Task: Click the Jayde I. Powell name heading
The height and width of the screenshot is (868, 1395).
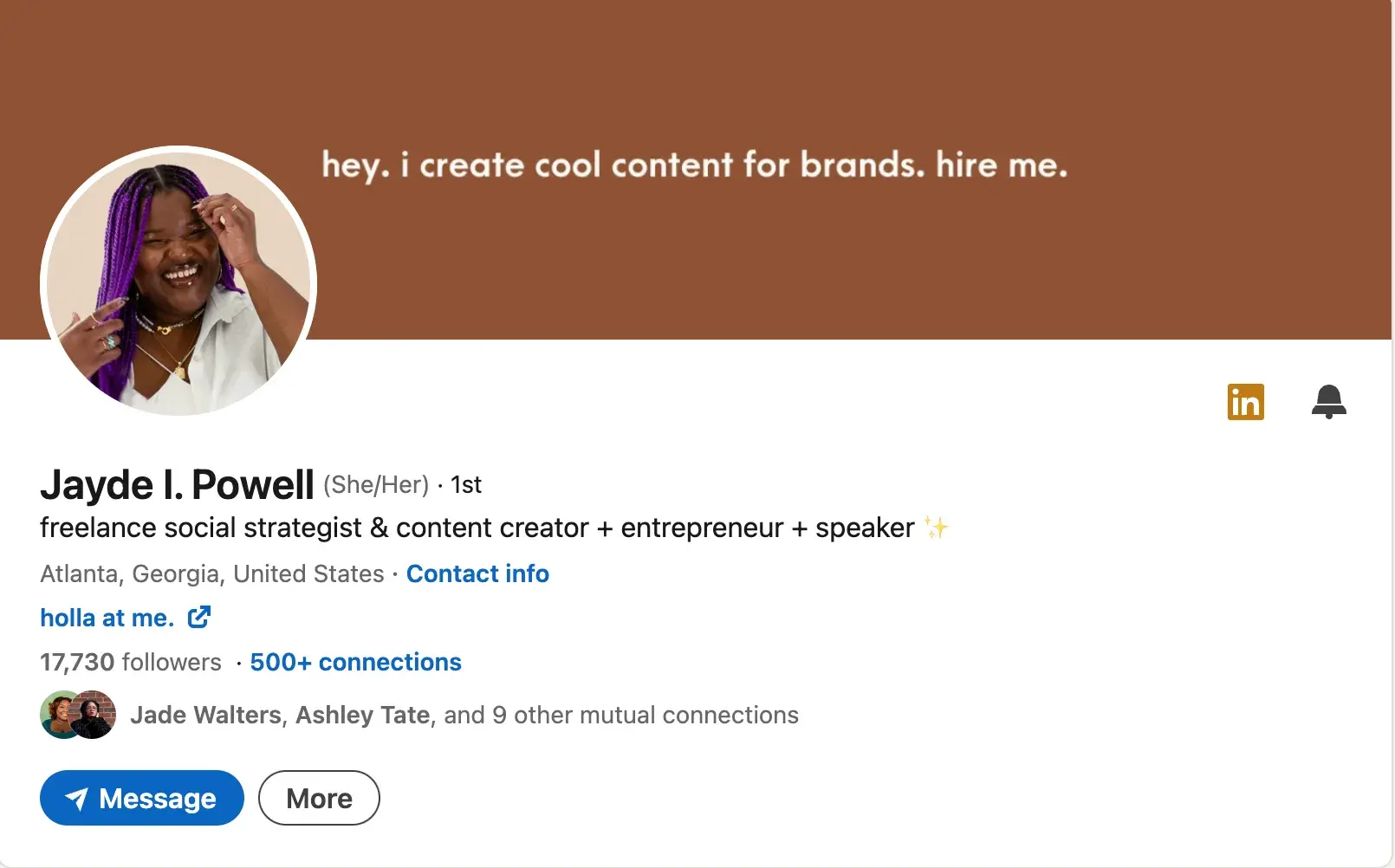Action: point(177,484)
